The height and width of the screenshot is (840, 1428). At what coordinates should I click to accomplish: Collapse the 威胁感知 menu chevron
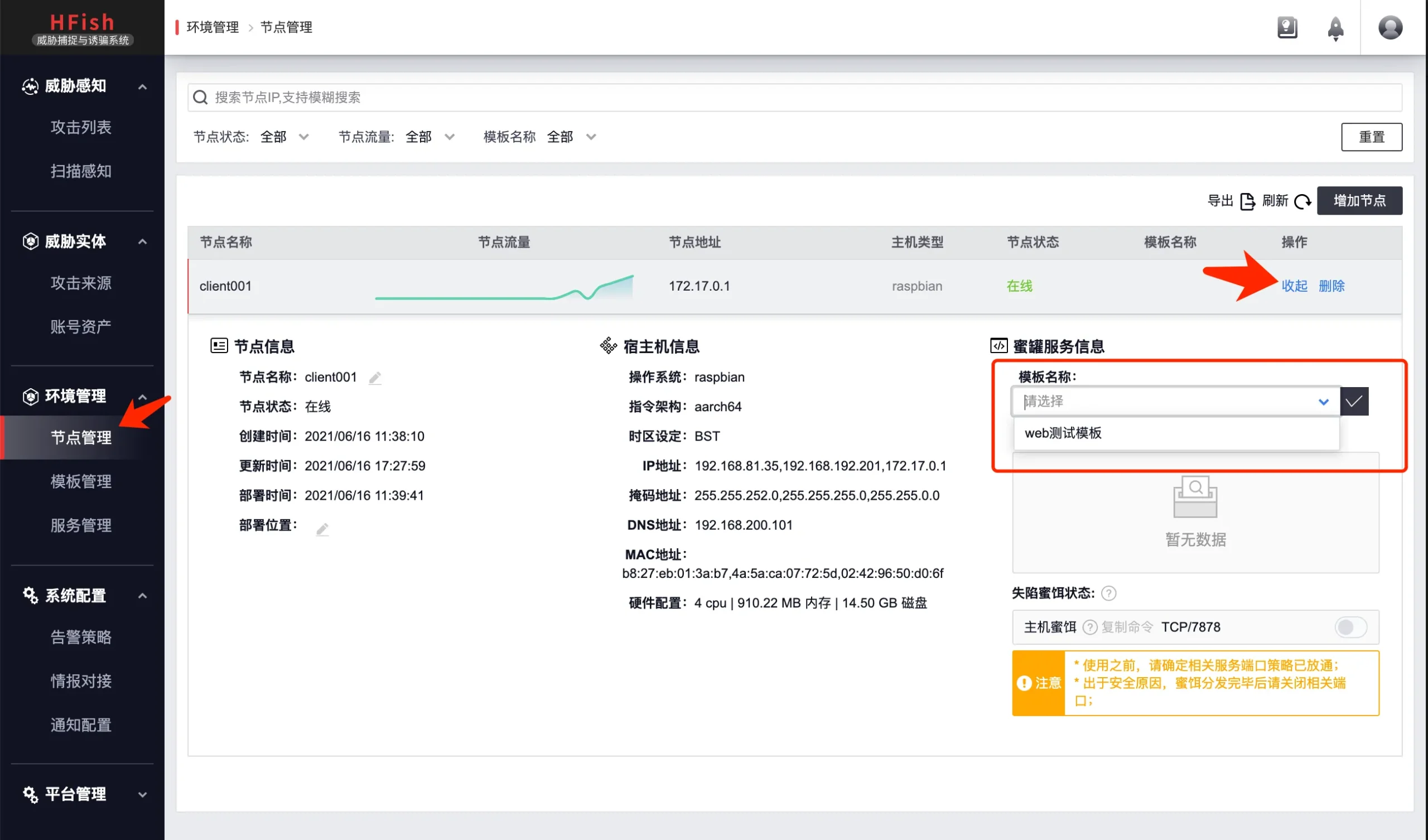click(x=143, y=86)
